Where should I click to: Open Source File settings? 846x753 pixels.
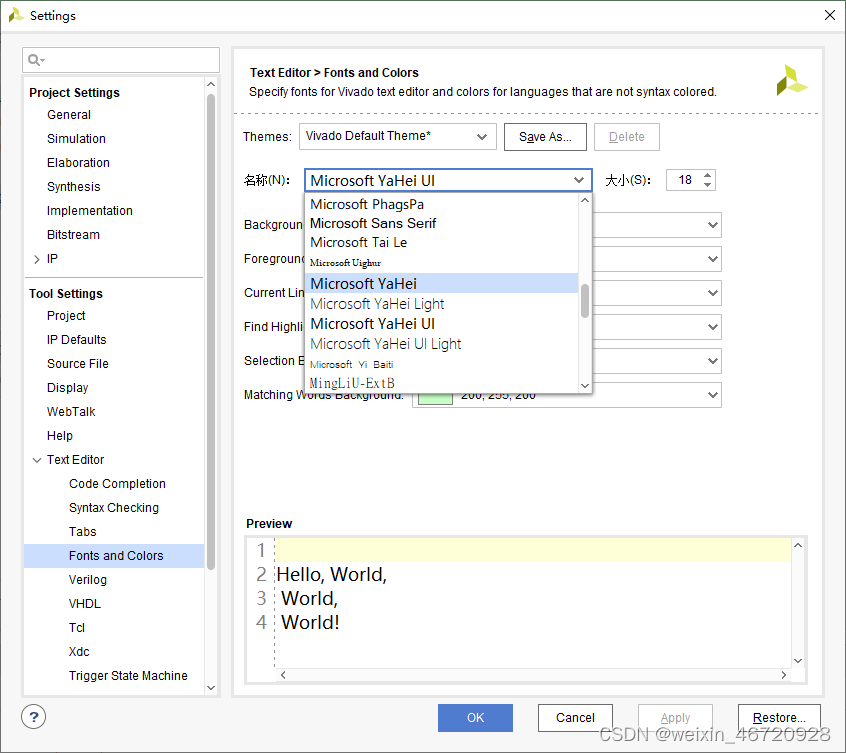[78, 364]
